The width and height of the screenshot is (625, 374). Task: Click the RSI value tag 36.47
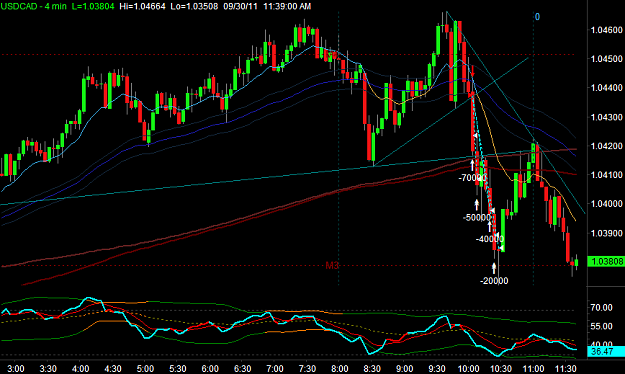click(x=606, y=351)
